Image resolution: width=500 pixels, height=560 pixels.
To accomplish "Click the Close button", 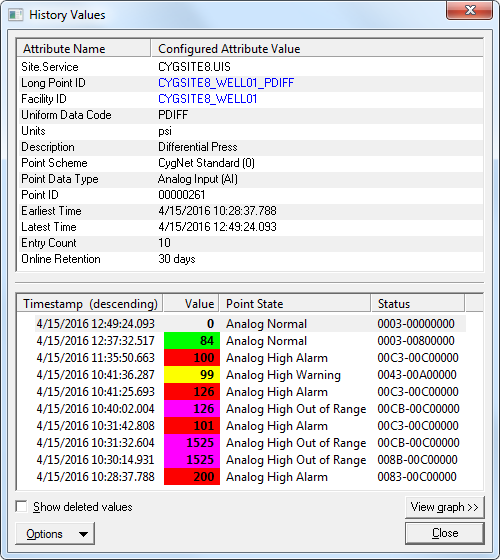I will pyautogui.click(x=445, y=533).
